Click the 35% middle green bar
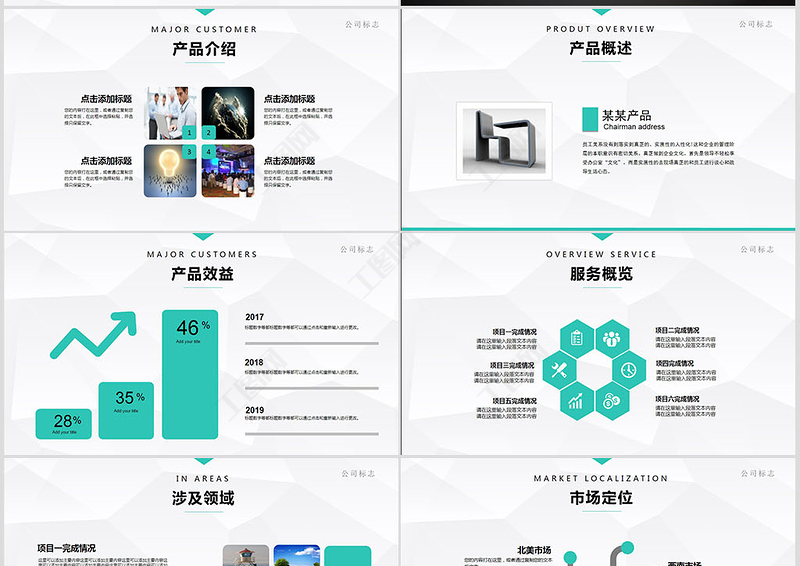Image resolution: width=800 pixels, height=566 pixels. pyautogui.click(x=126, y=410)
